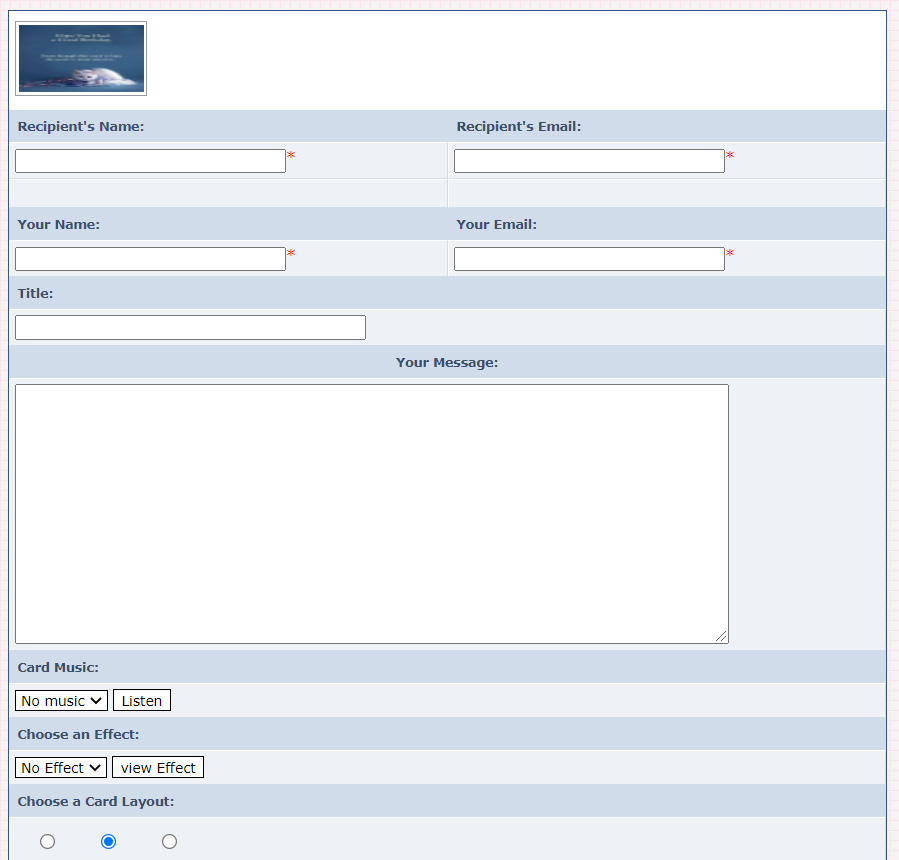Select the Title text box
Image resolution: width=899 pixels, height=860 pixels.
[x=190, y=327]
